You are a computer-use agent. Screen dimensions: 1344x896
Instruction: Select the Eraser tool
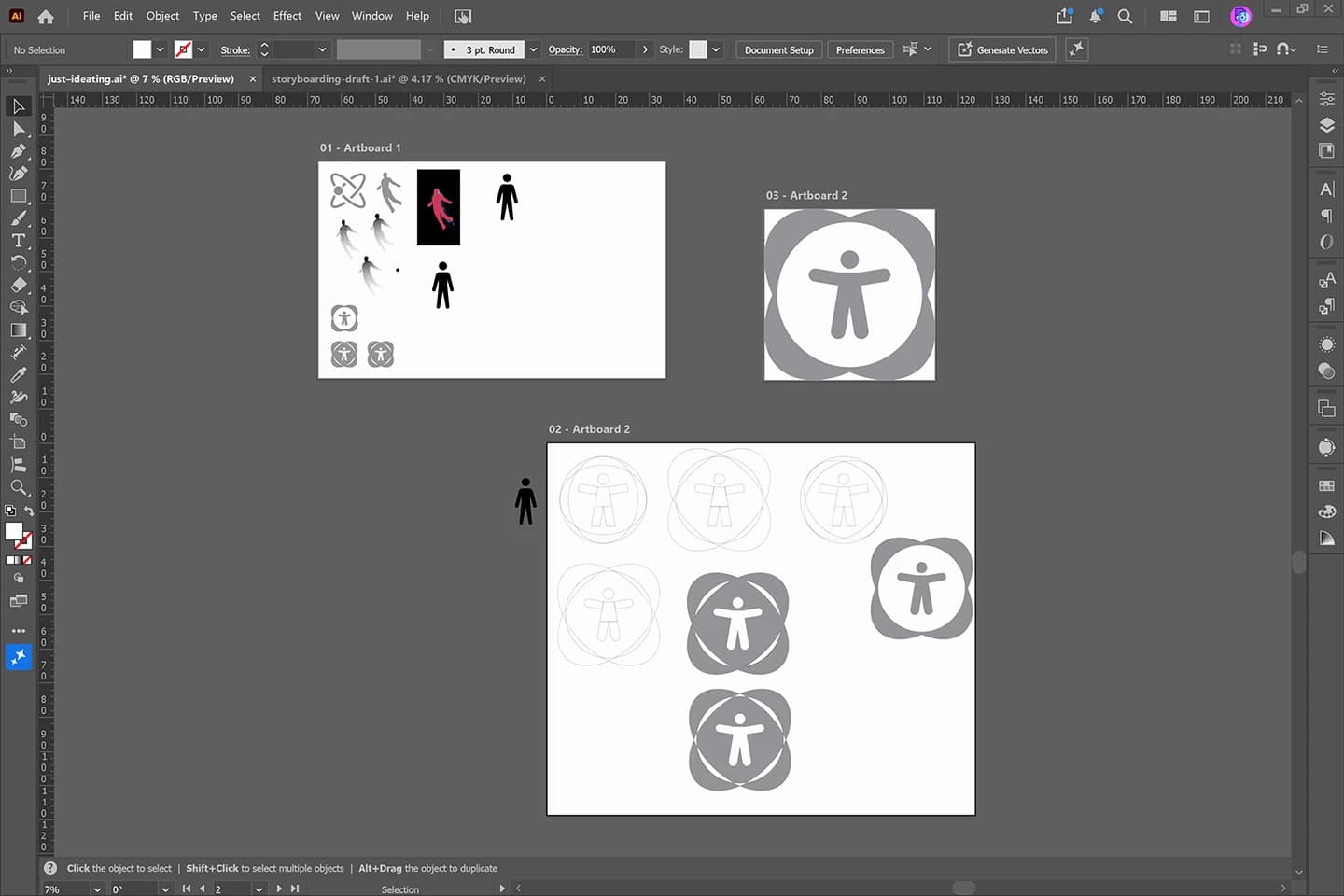19,286
